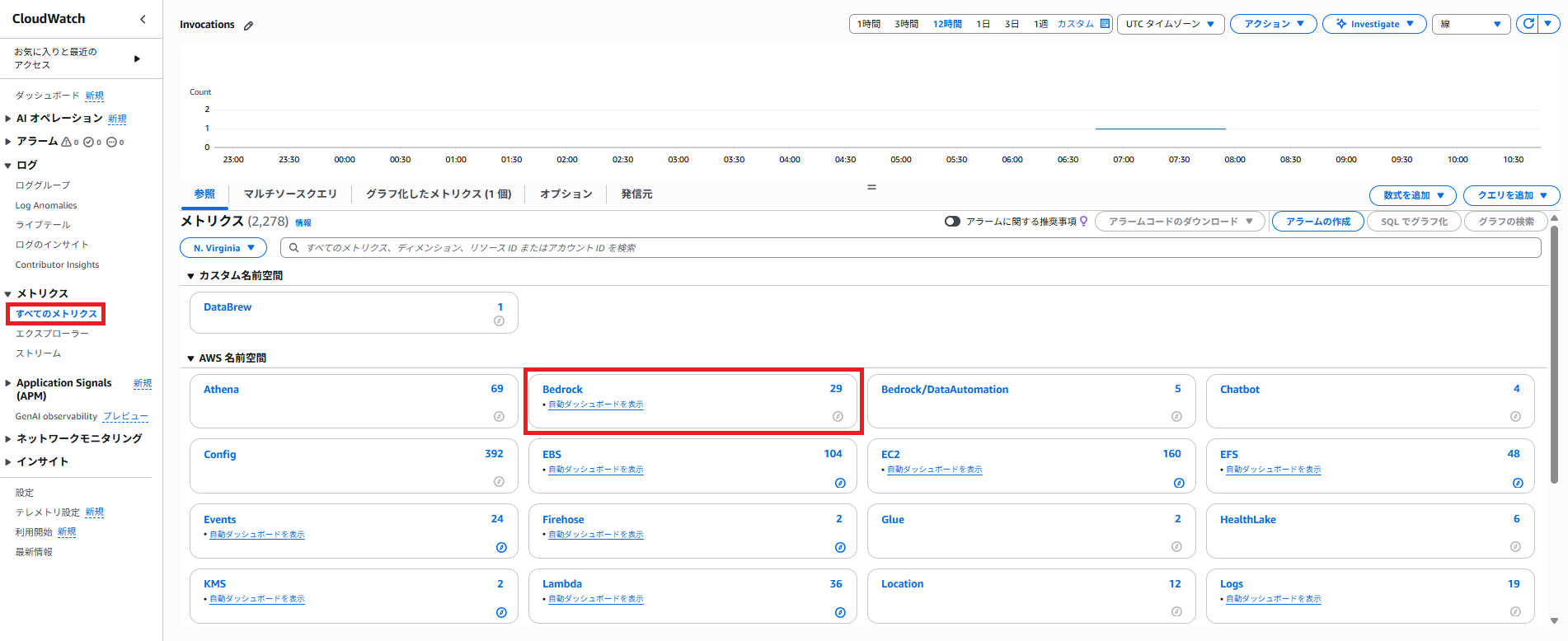
Task: Switch to the マルチソースクエリ tab
Action: (x=290, y=194)
